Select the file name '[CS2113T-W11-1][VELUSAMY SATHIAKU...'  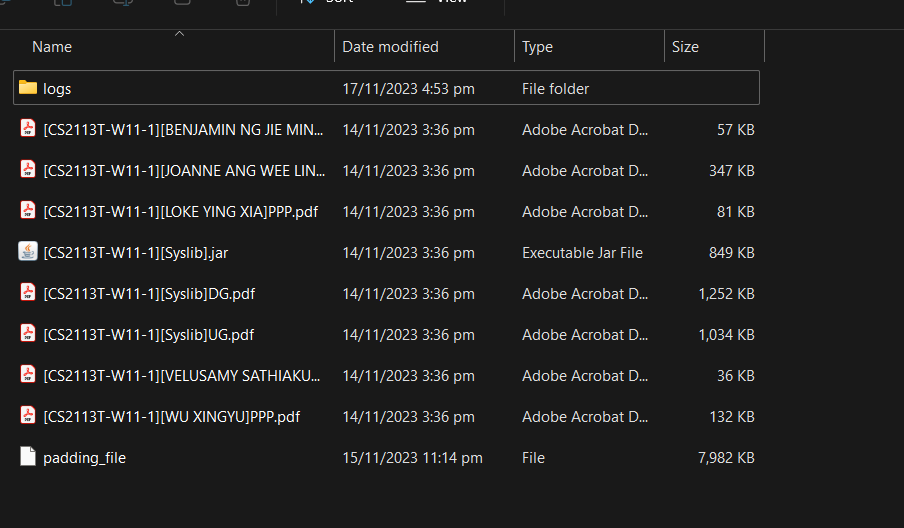coord(182,375)
